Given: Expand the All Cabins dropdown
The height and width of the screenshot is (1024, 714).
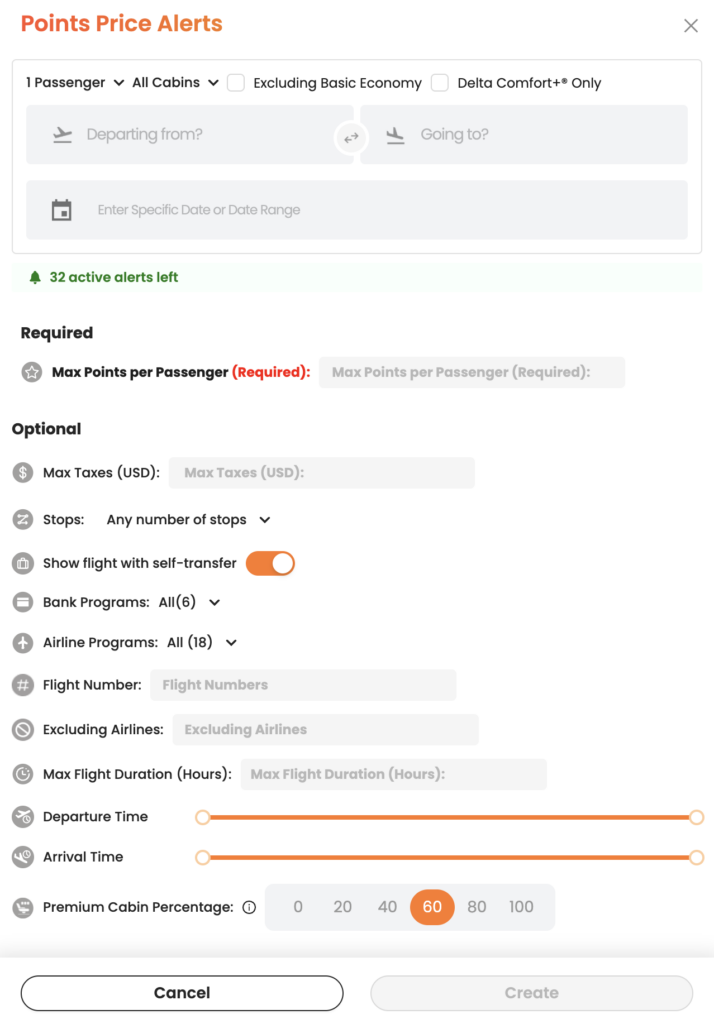Looking at the screenshot, I should click(x=175, y=83).
